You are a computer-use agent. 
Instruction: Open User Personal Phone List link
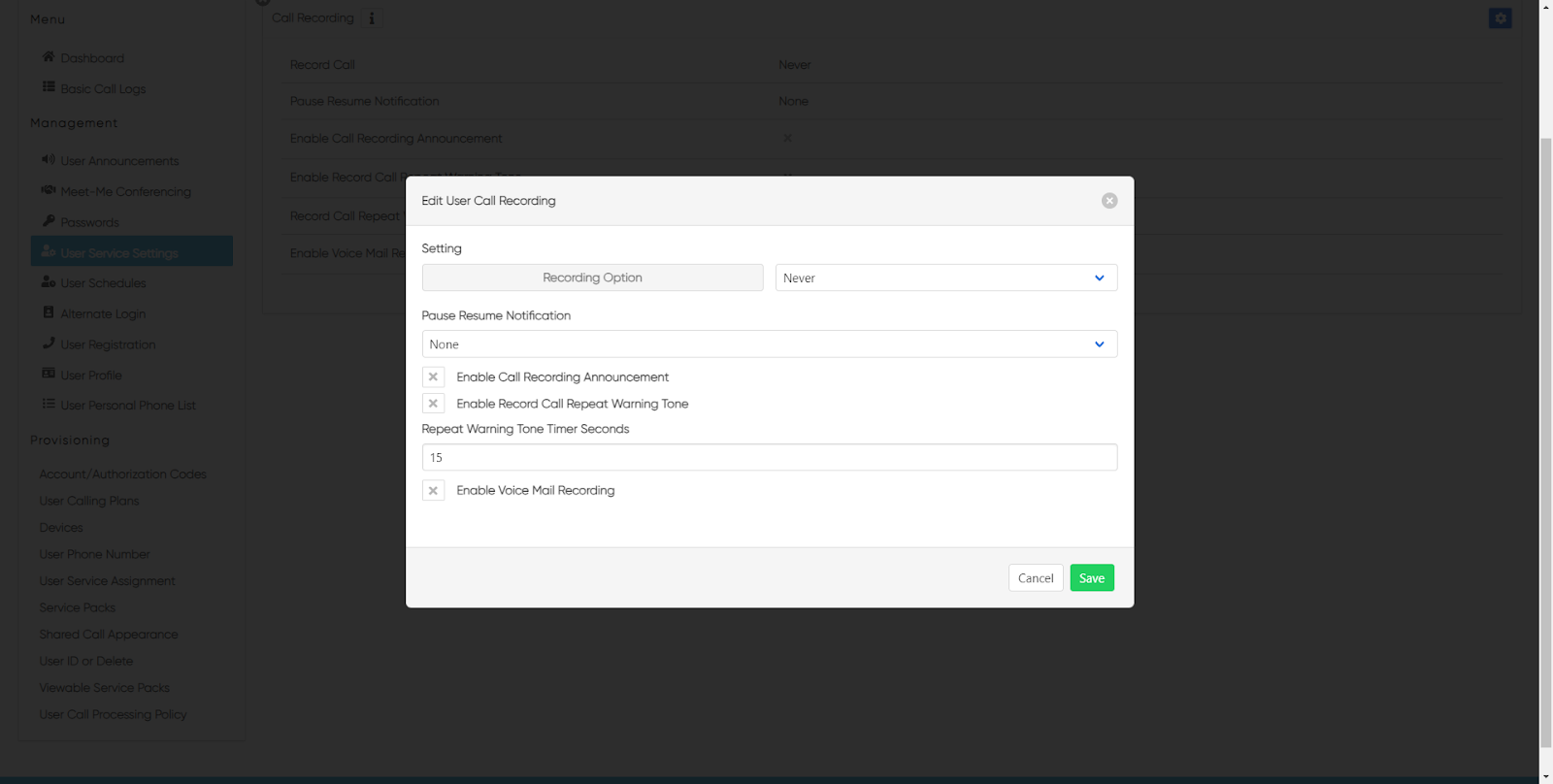tap(128, 406)
